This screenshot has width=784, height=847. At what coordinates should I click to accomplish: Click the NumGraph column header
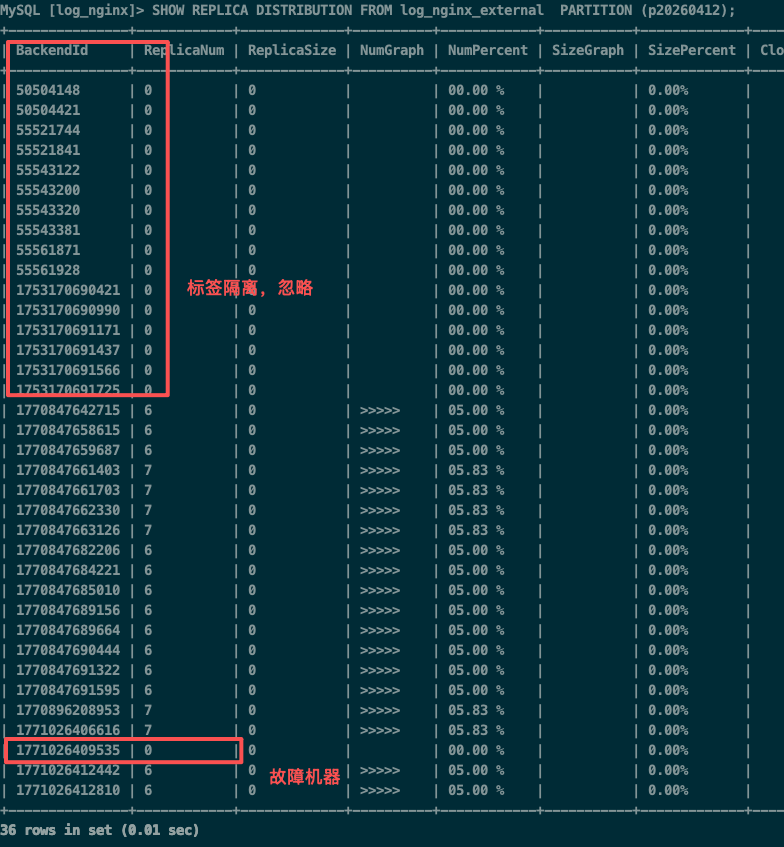point(391,50)
